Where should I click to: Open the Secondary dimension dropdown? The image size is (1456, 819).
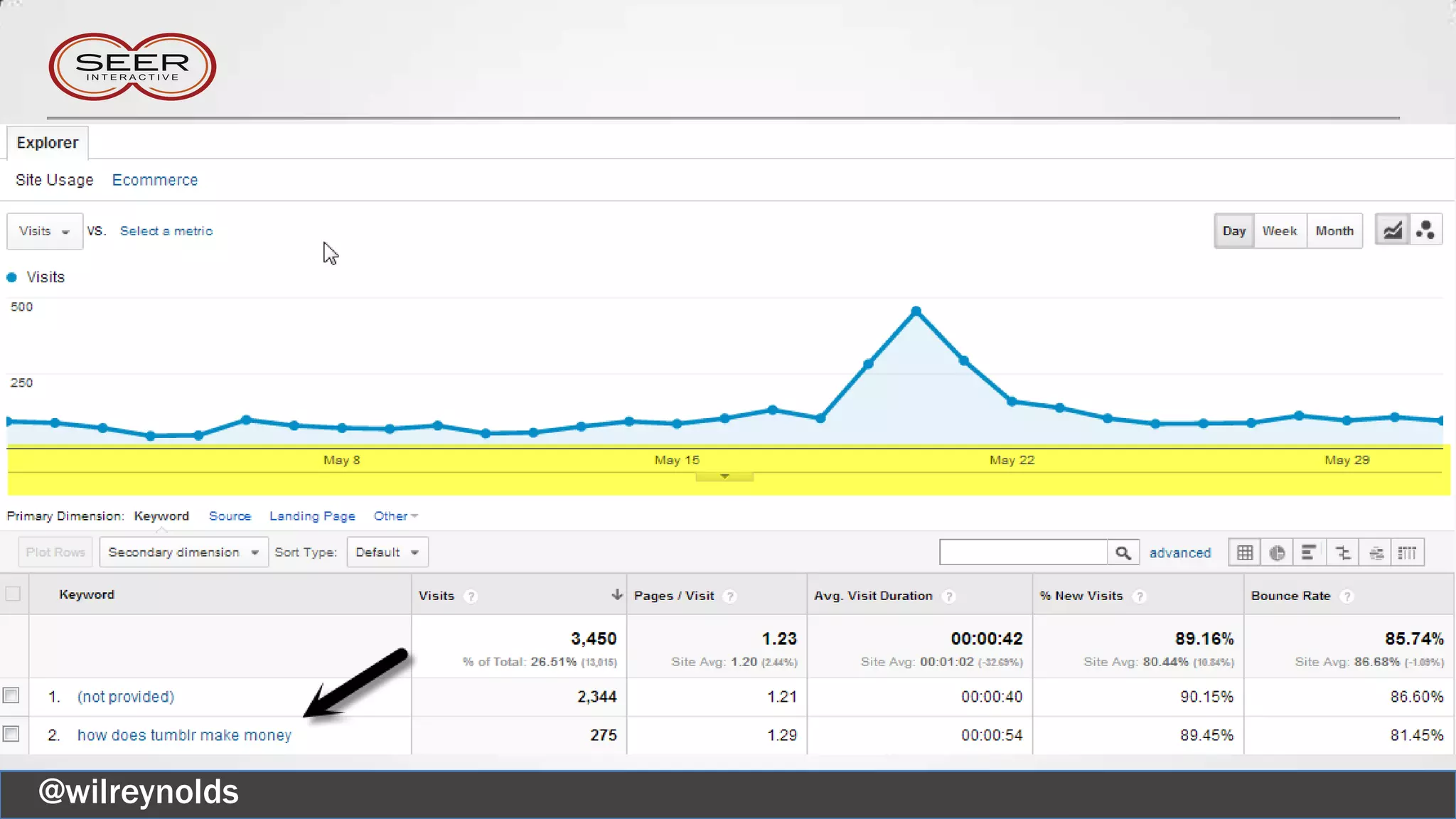[x=183, y=552]
